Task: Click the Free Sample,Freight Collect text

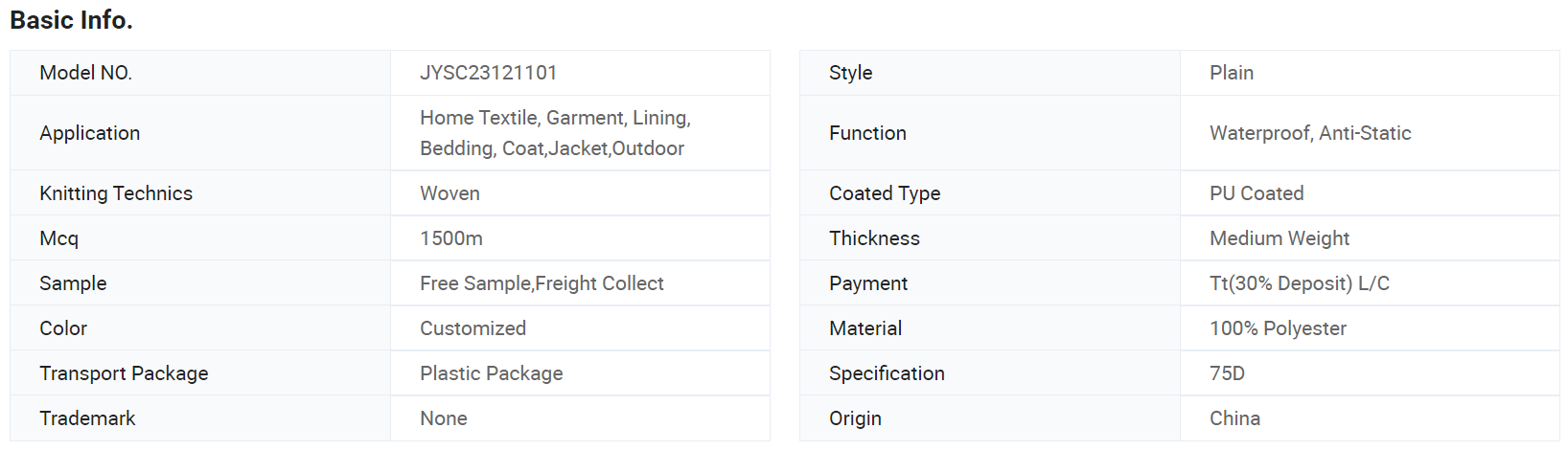Action: (x=542, y=283)
